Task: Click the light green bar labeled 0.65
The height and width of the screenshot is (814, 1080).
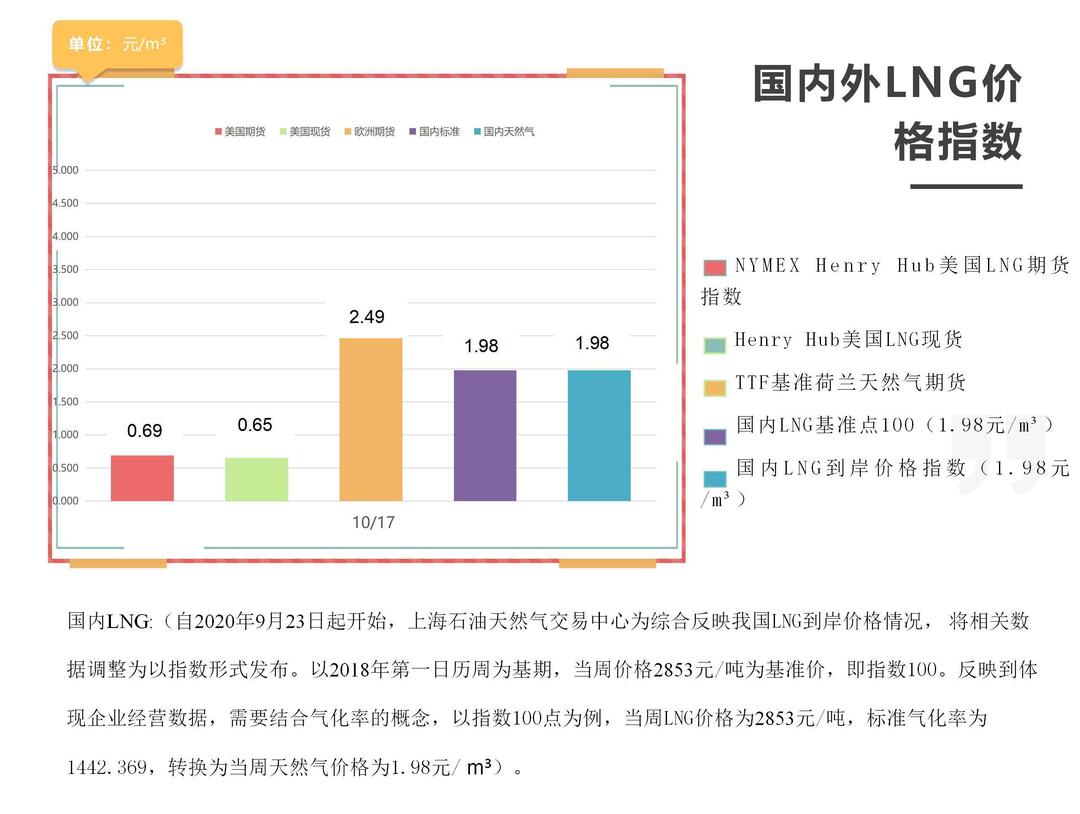Action: click(256, 479)
